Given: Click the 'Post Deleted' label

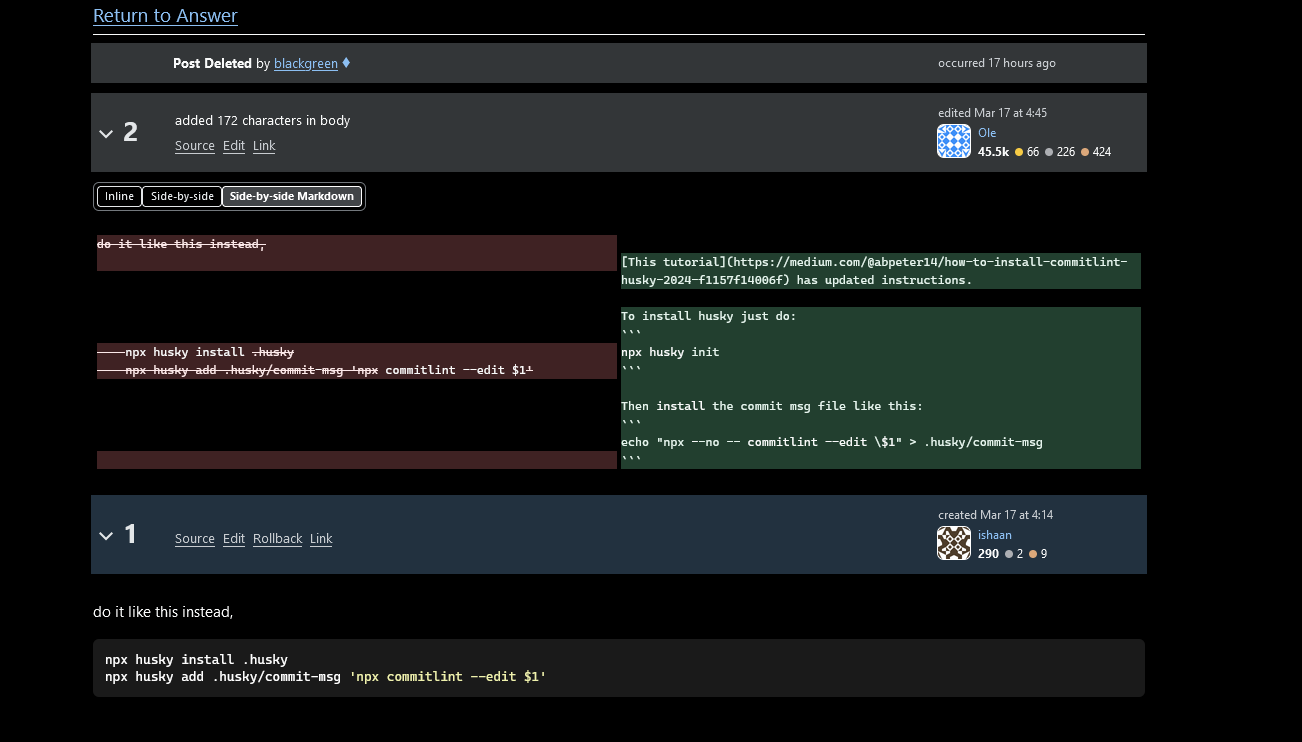Looking at the screenshot, I should pos(212,63).
